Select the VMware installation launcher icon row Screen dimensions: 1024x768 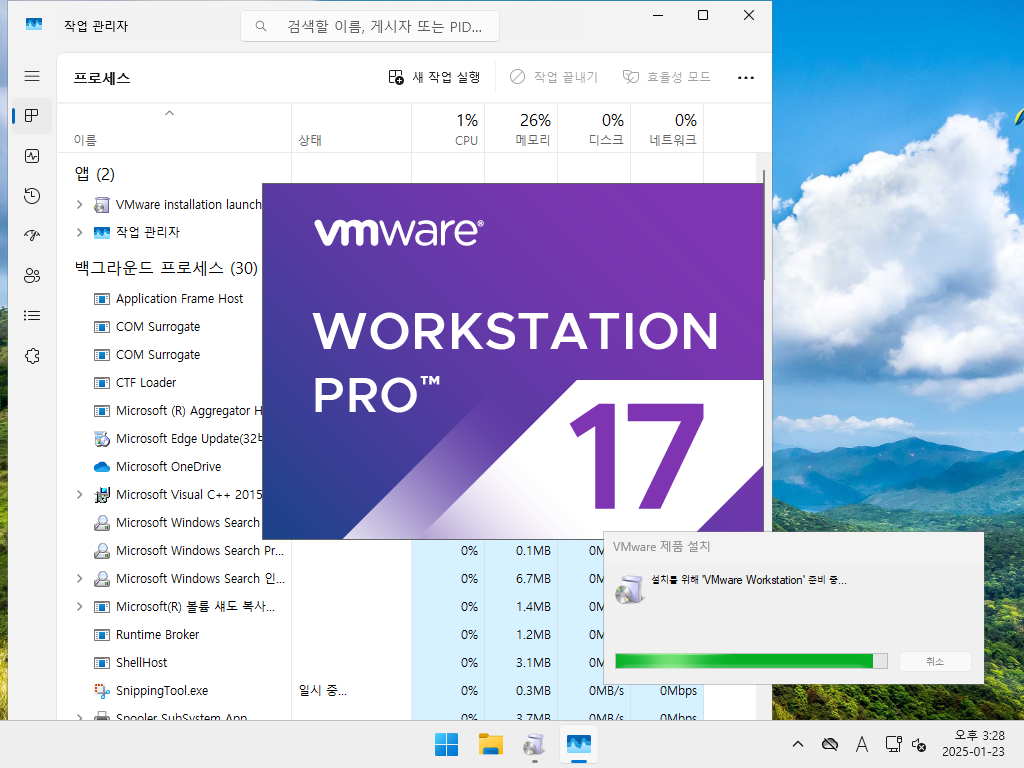click(101, 205)
